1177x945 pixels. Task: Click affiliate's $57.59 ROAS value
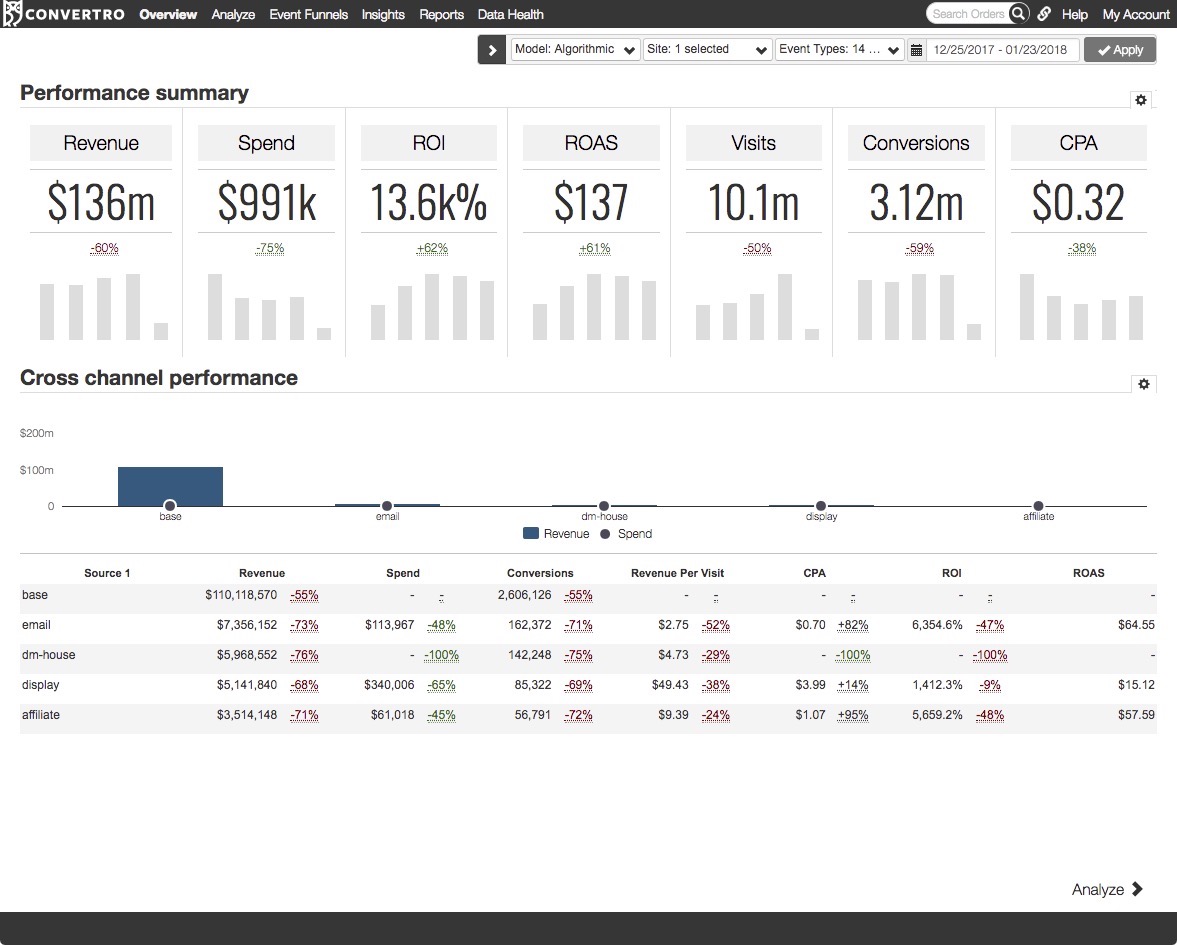tap(1136, 715)
